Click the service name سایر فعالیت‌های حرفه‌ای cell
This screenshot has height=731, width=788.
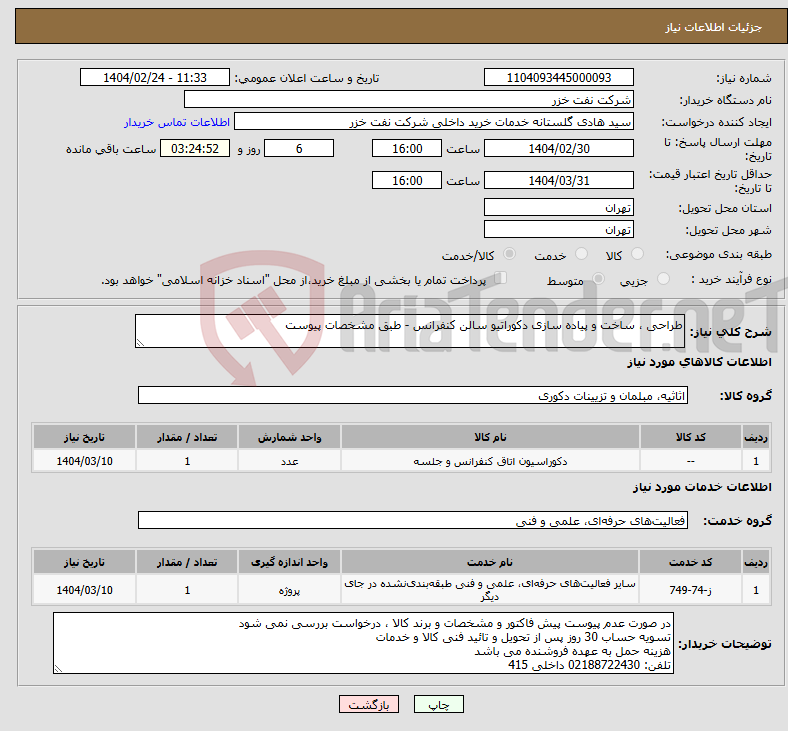(490, 590)
